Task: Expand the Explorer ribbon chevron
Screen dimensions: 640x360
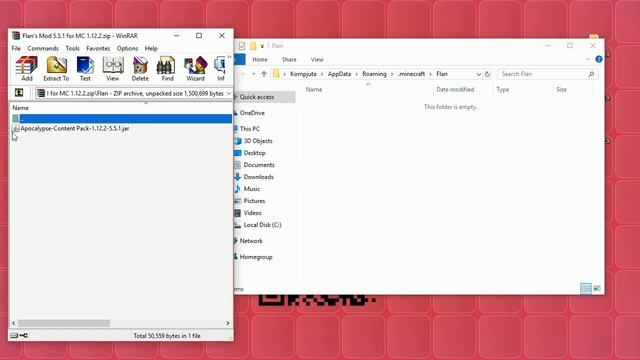Action: (588, 59)
